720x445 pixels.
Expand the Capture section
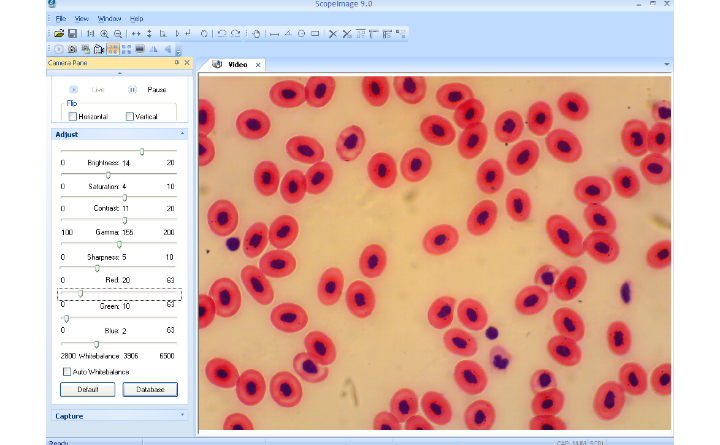(x=182, y=416)
